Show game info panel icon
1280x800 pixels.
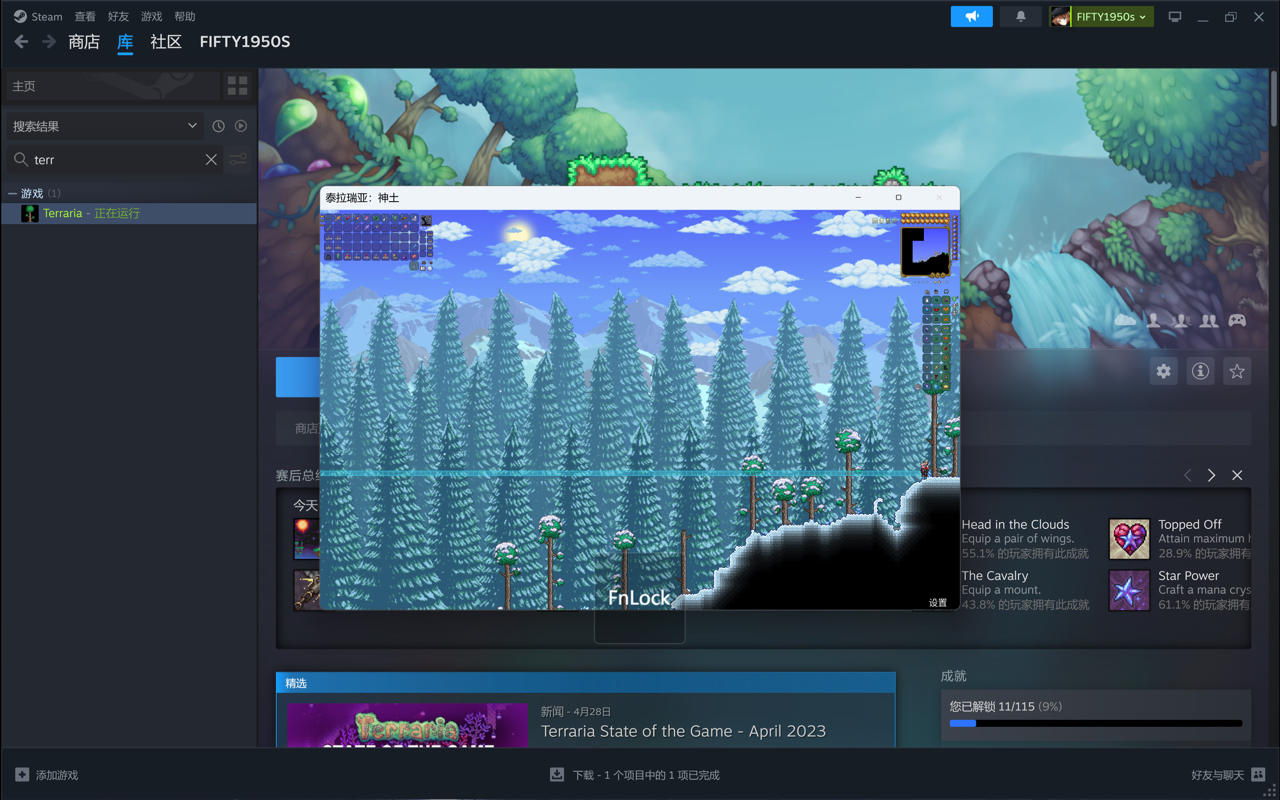(1200, 372)
